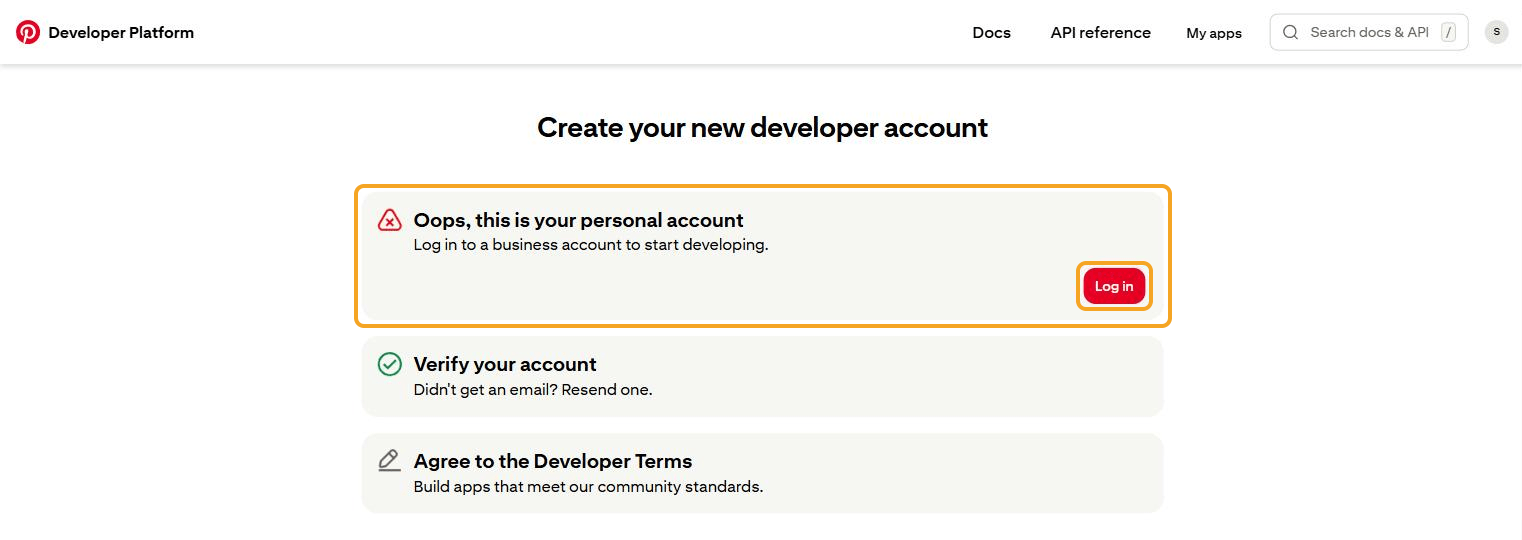Click "Log in to a business account" description
The width and height of the screenshot is (1522, 540).
[x=591, y=245]
